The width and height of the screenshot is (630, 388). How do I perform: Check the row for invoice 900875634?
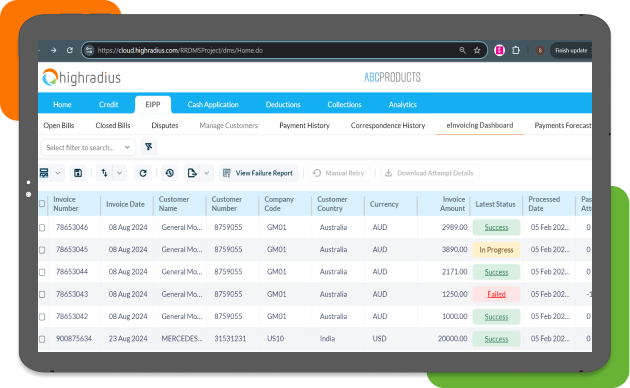point(42,339)
